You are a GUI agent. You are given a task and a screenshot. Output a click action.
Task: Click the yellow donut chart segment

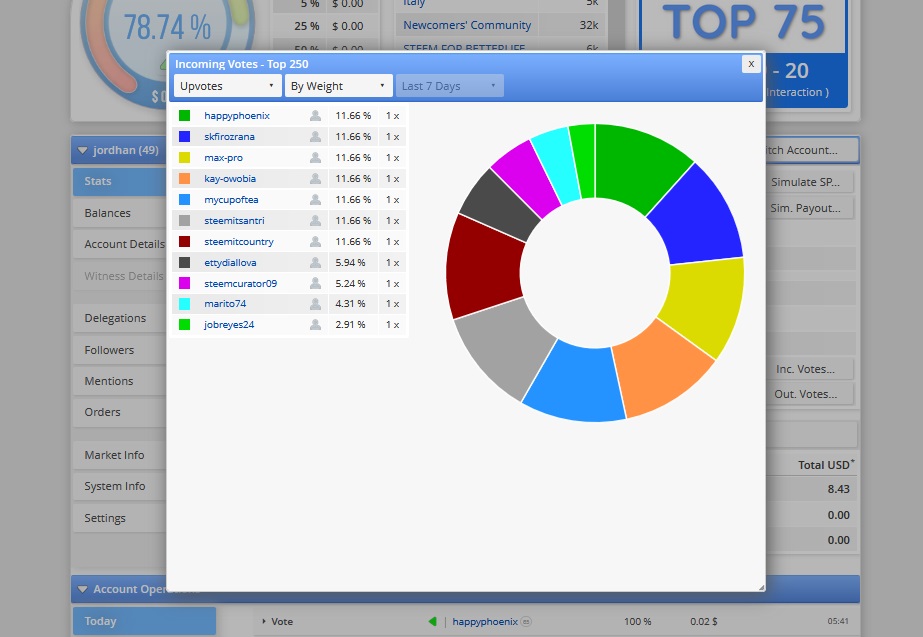[705, 305]
